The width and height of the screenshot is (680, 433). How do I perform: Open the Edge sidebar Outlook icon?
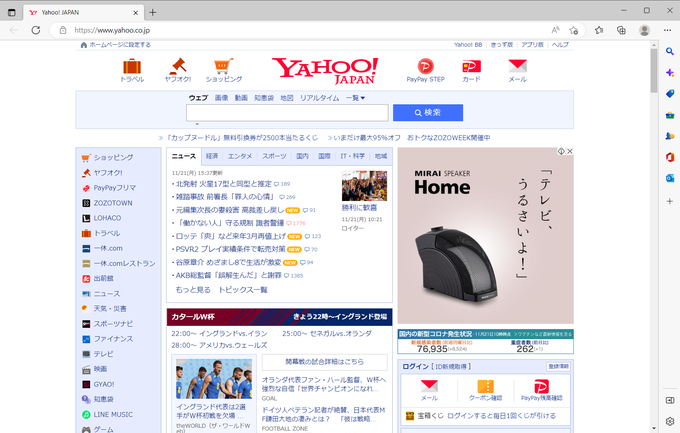coord(670,178)
